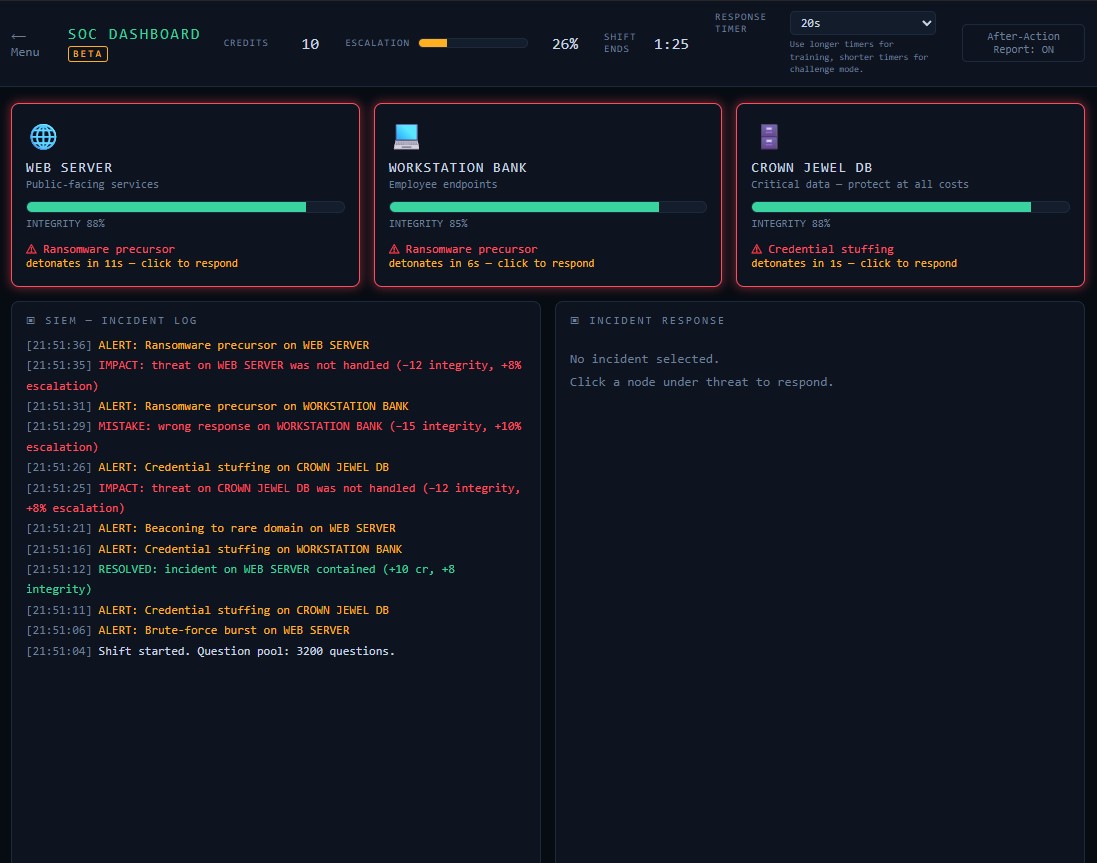The width and height of the screenshot is (1097, 863).
Task: Click warning triangle on Workstation Bank alert
Action: pyautogui.click(x=394, y=249)
